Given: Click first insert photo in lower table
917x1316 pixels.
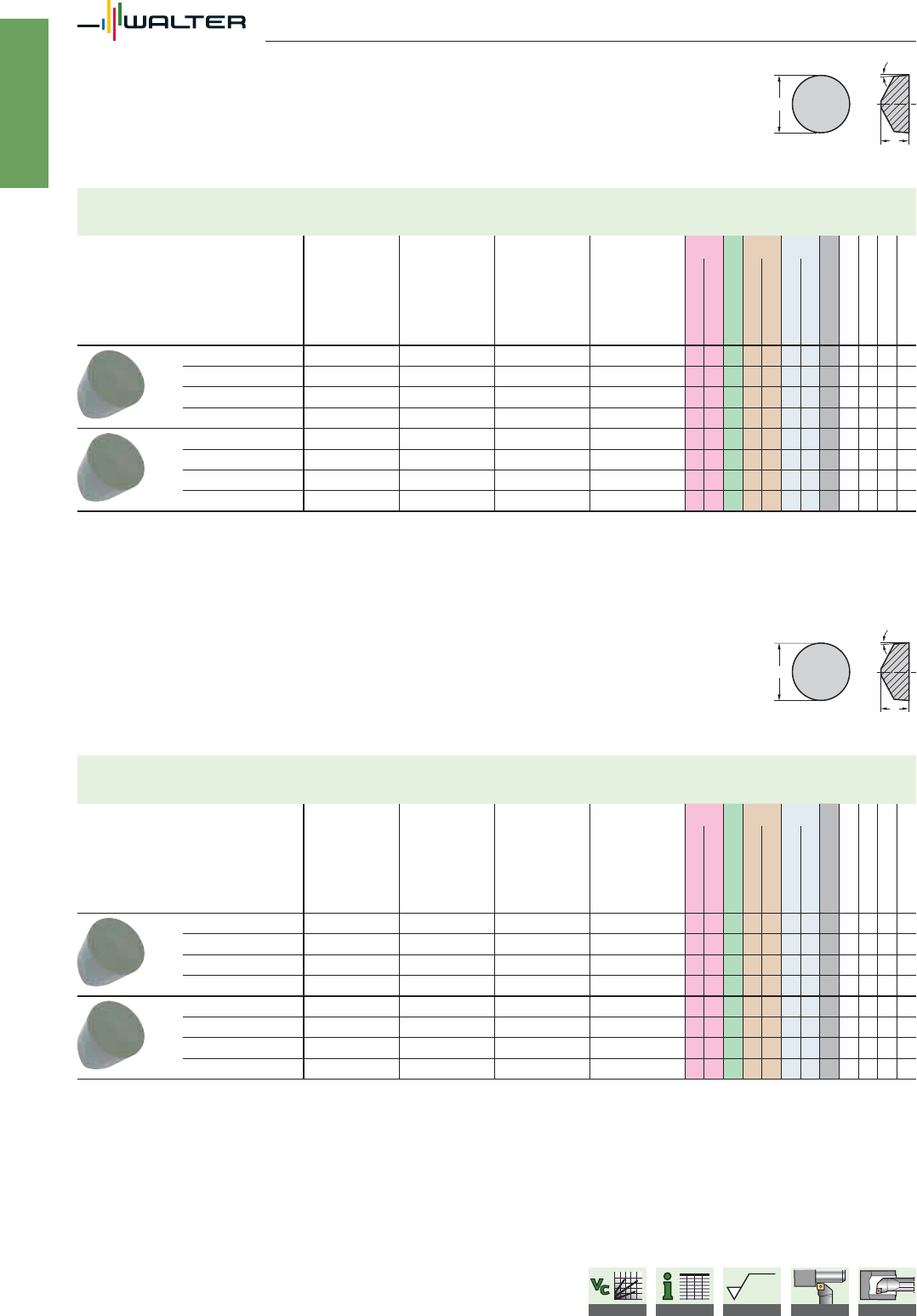Looking at the screenshot, I should 111,951.
